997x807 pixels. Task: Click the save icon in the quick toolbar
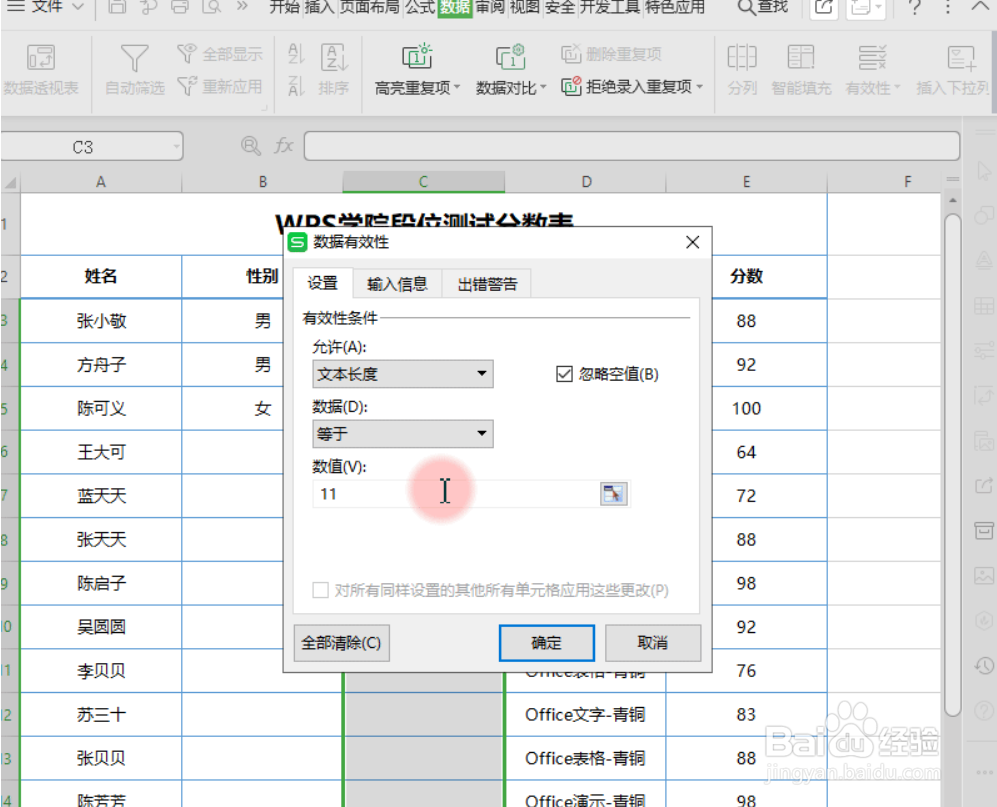[117, 8]
